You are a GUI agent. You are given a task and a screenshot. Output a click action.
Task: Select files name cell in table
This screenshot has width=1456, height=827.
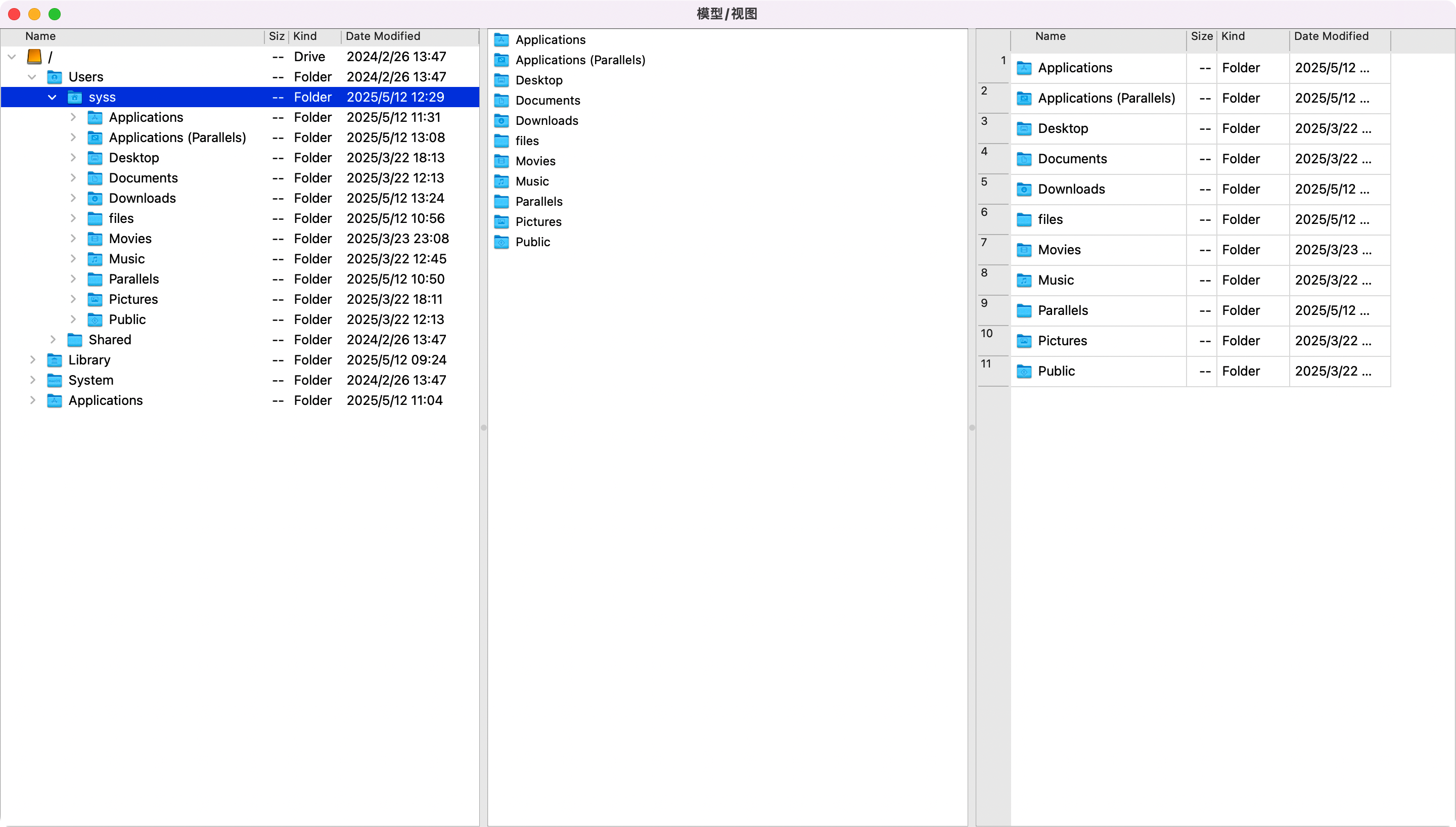(1098, 220)
